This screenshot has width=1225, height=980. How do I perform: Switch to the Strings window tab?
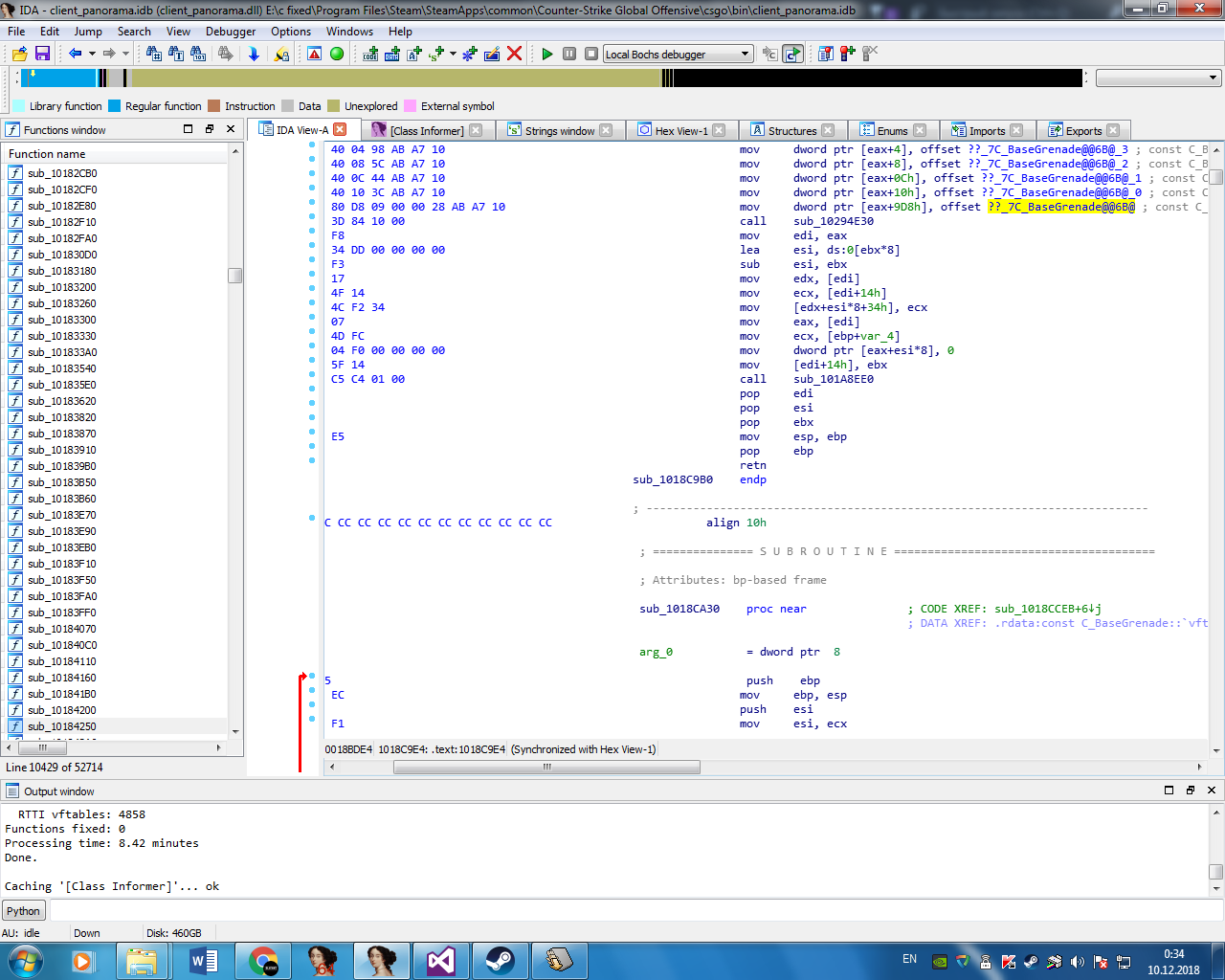coord(559,131)
